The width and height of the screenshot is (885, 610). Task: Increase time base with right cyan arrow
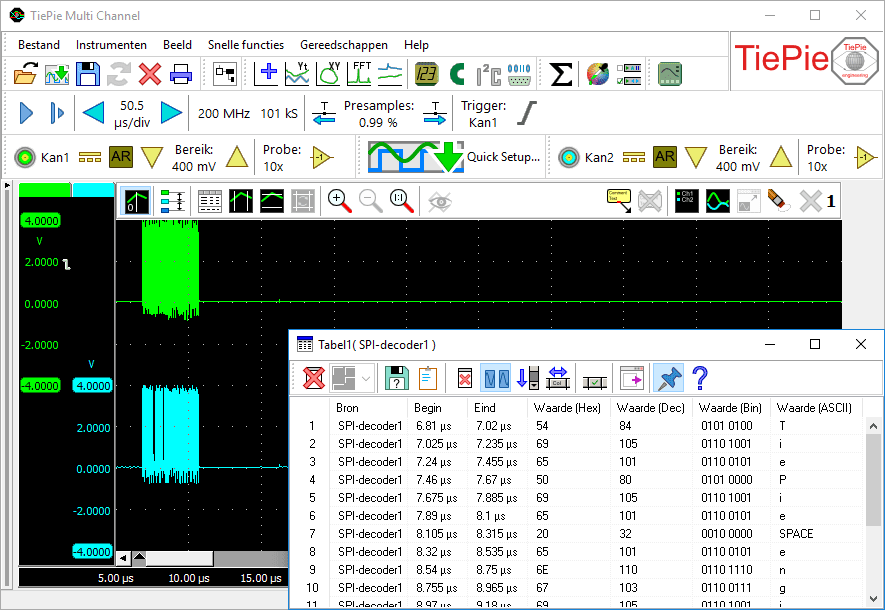pos(172,113)
